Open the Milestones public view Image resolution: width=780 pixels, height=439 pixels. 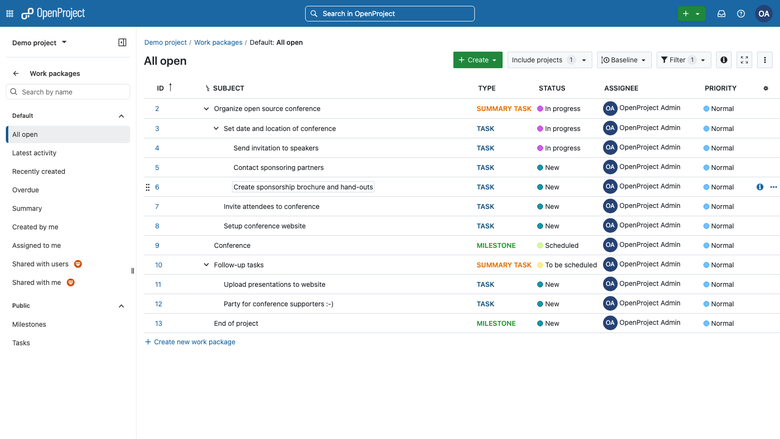pos(29,324)
